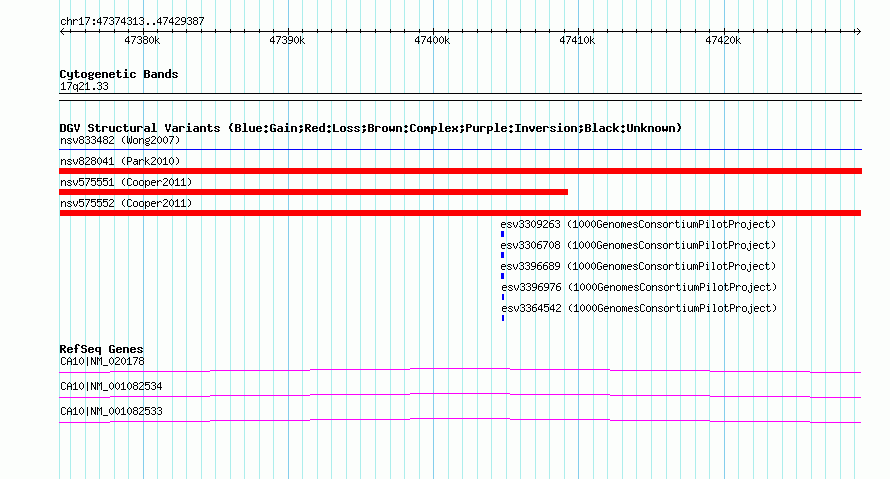This screenshot has width=890, height=479.
Task: Open the CA10|NM_020178 gene label
Action: [x=102, y=362]
